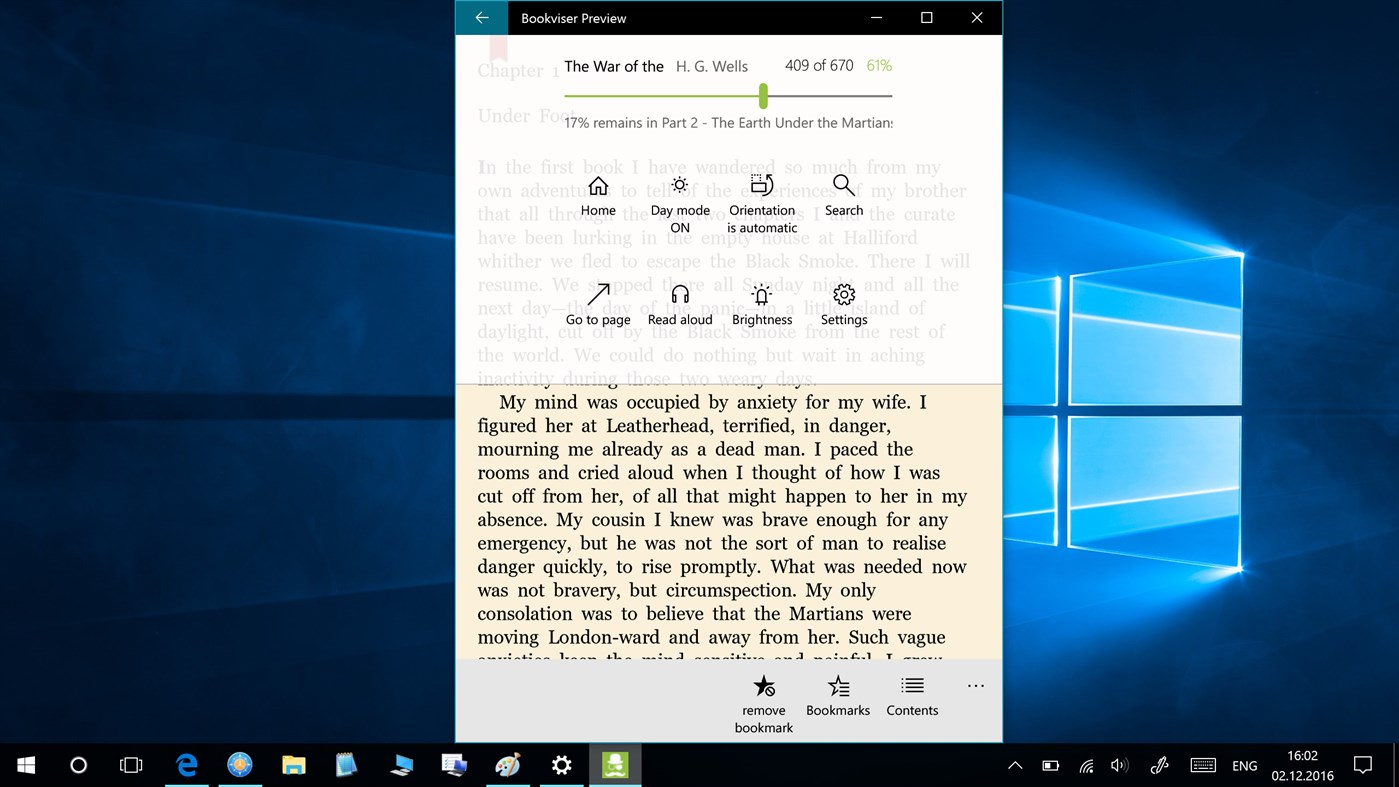The image size is (1399, 787).
Task: Open Microsoft Edge from the taskbar
Action: tap(186, 765)
